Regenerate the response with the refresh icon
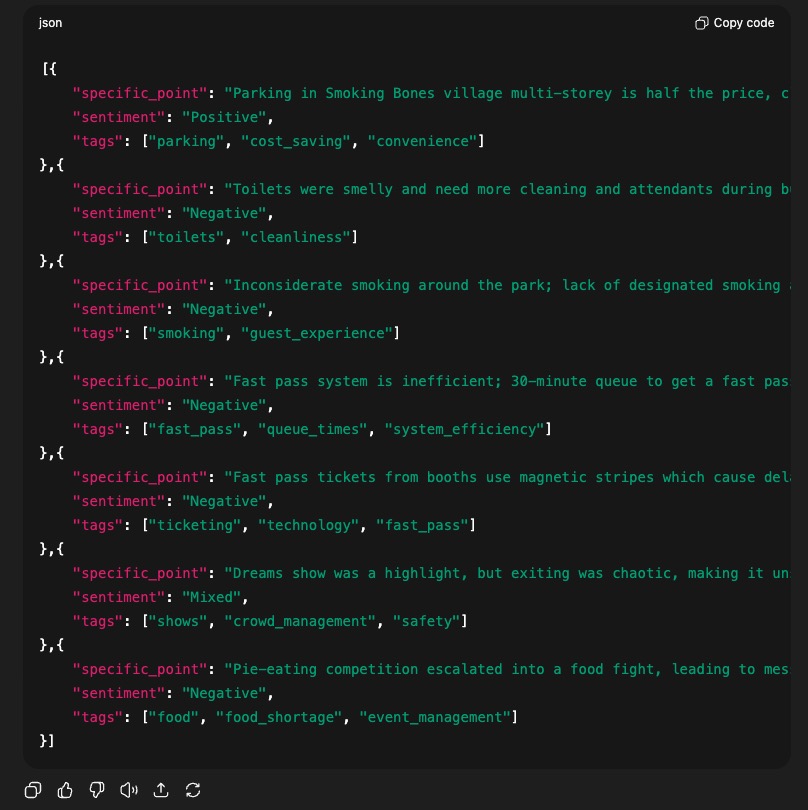 192,790
